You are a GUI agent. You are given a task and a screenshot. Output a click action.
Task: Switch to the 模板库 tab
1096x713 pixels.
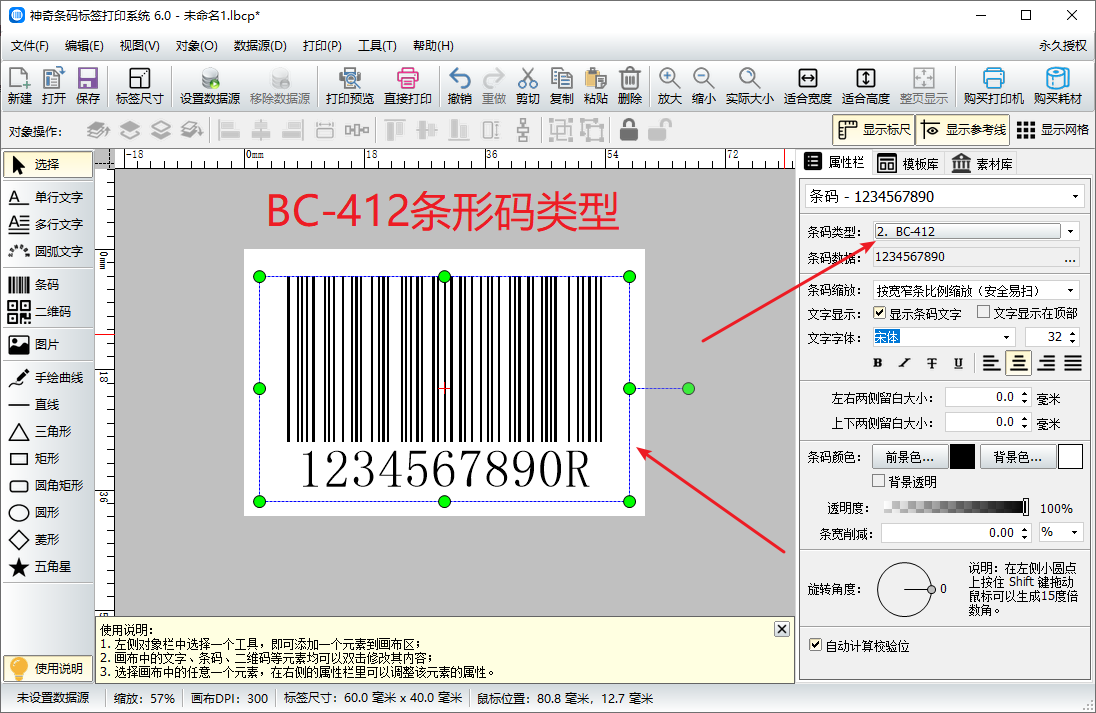(x=908, y=164)
